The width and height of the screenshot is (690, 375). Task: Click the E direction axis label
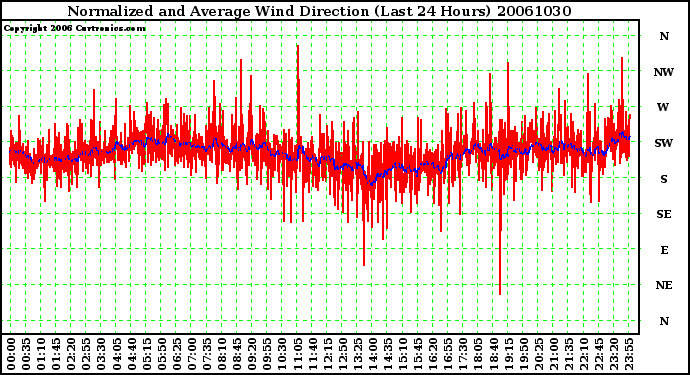664,250
